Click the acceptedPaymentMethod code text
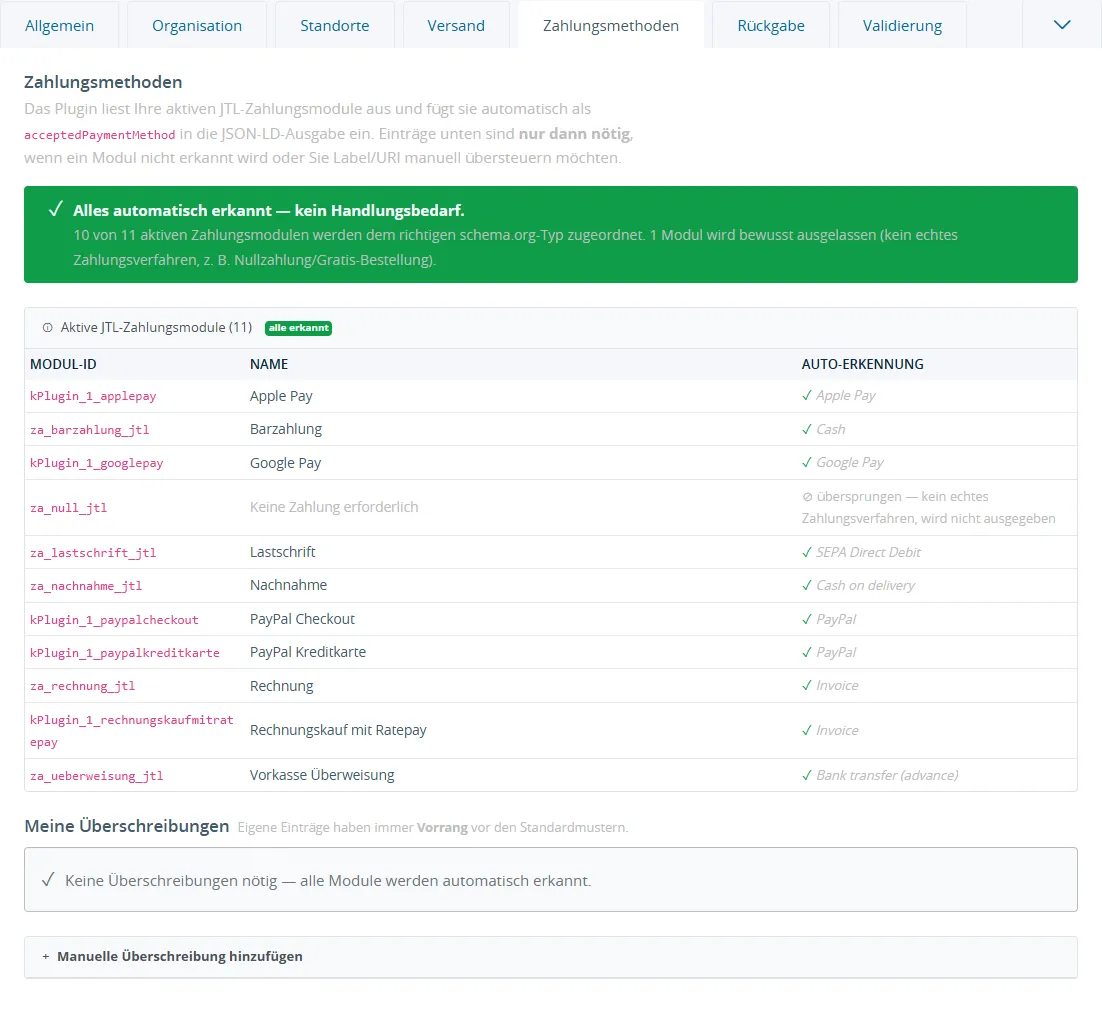Screen dimensions: 1102x1019 100,135
